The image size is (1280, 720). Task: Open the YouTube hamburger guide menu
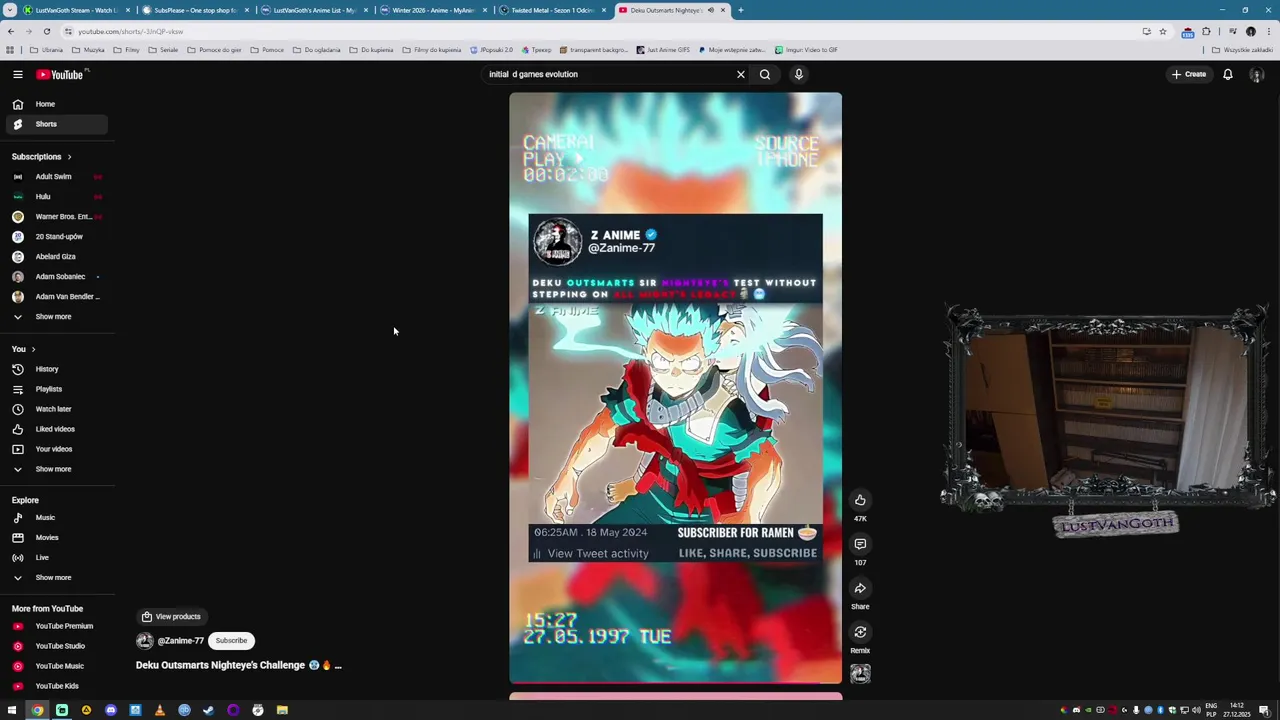pos(17,74)
